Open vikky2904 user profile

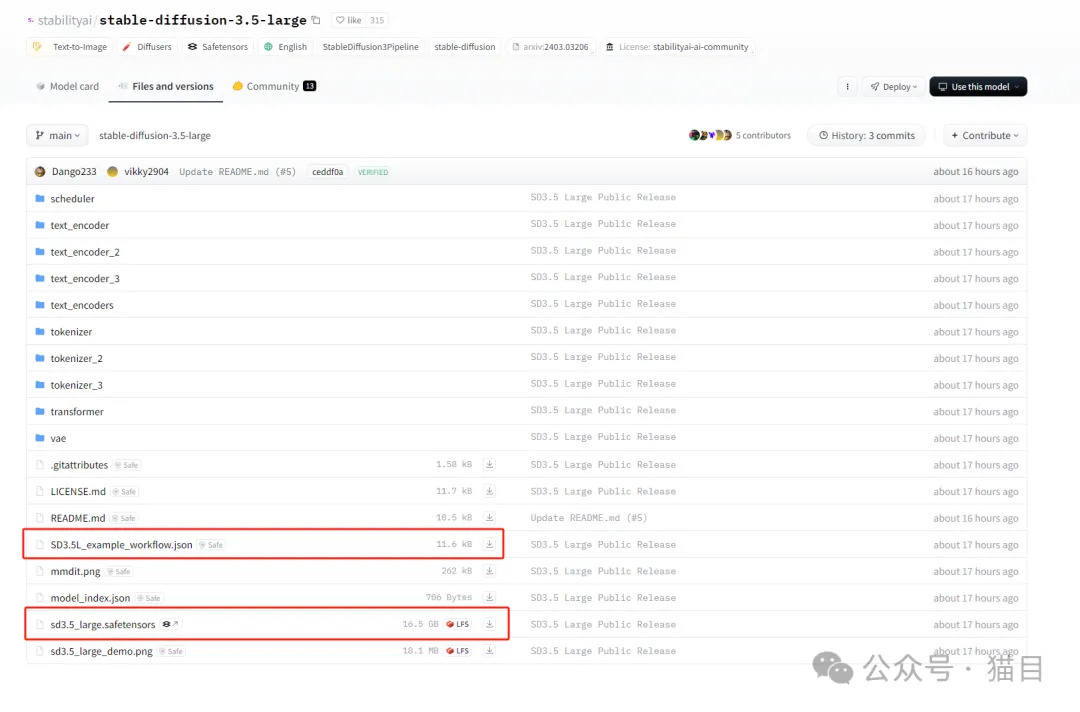tap(146, 171)
